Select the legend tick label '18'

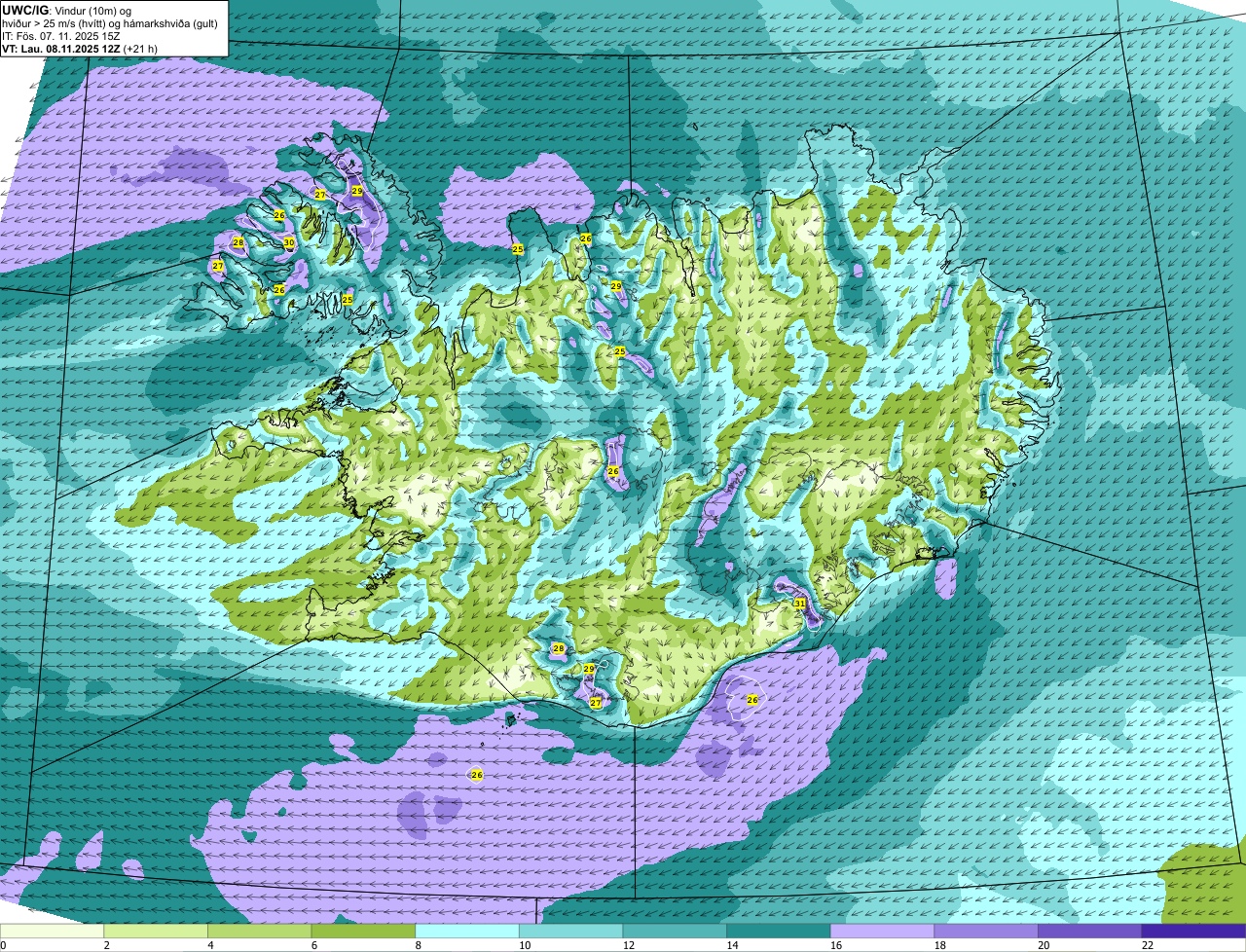click(939, 945)
